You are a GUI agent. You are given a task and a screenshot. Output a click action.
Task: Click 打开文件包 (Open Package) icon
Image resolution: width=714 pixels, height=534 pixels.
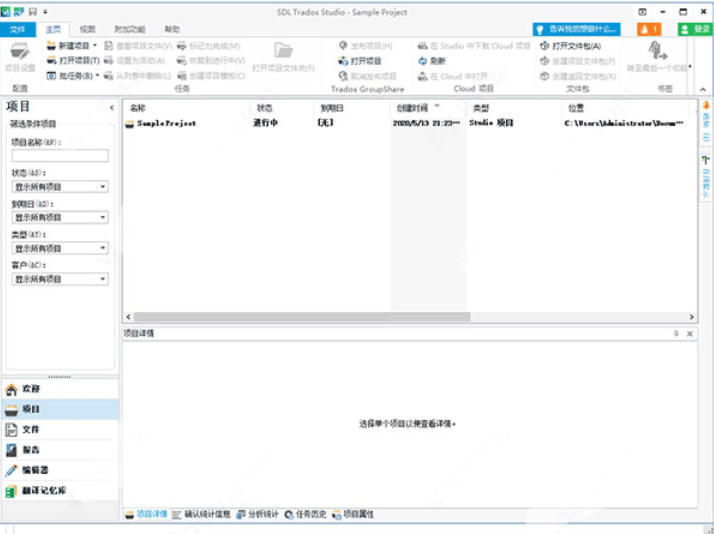pos(545,46)
